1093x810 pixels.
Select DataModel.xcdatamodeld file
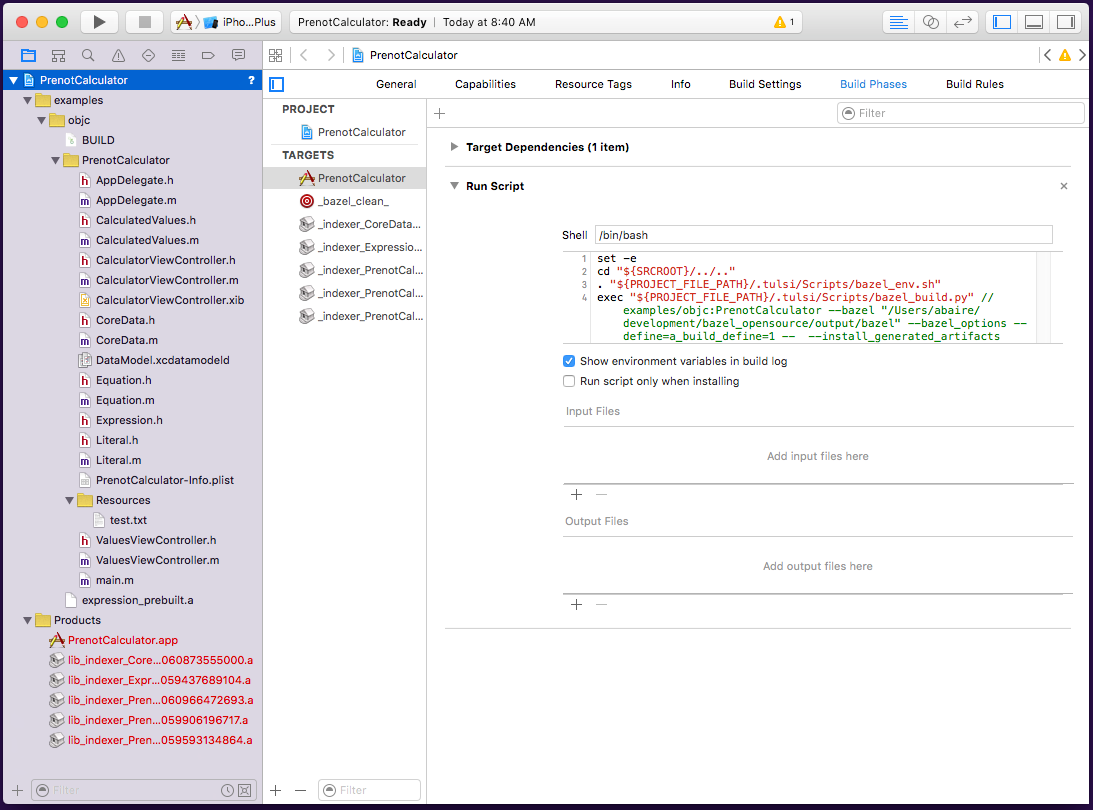(162, 360)
